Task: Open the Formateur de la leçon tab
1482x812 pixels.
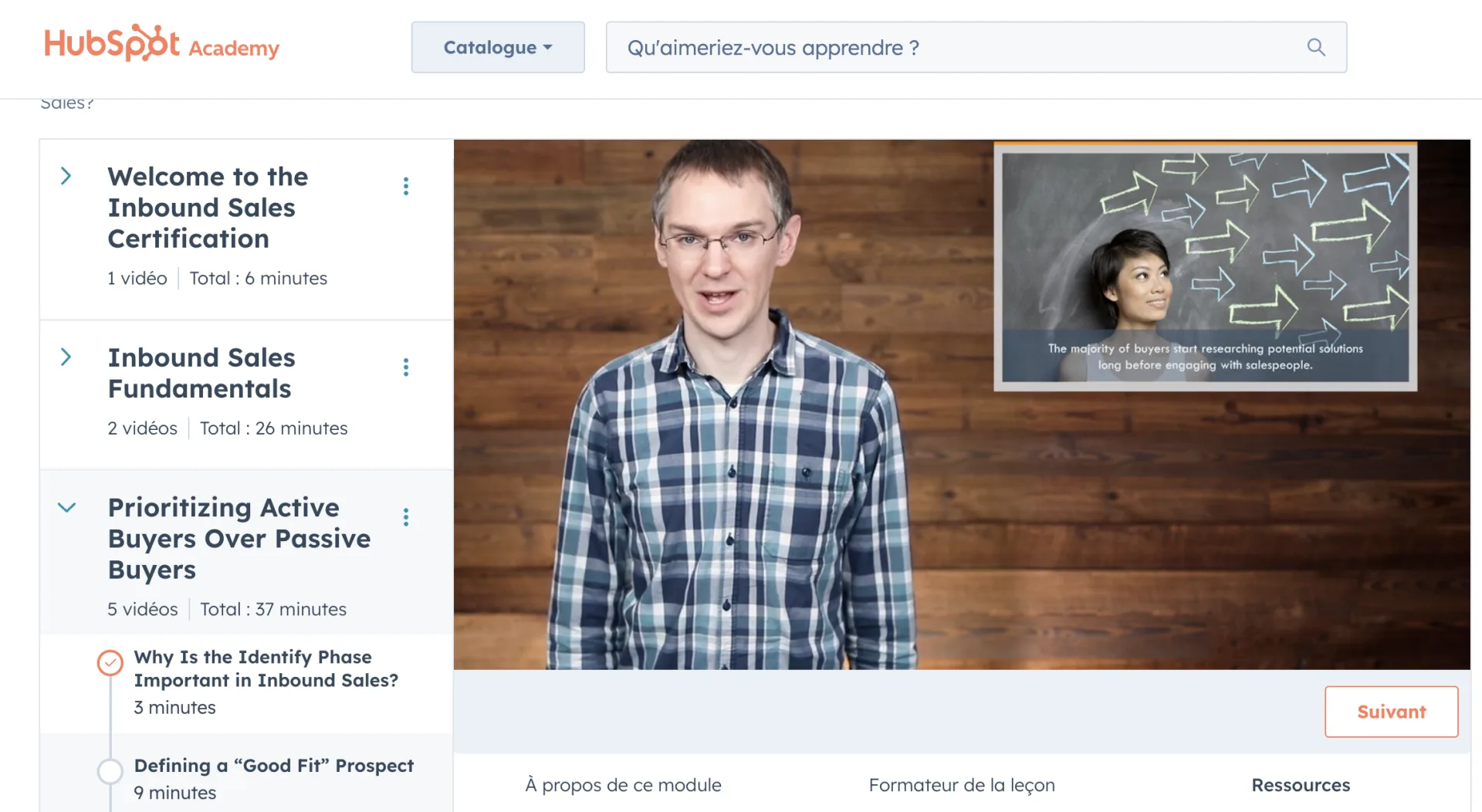Action: coord(962,784)
